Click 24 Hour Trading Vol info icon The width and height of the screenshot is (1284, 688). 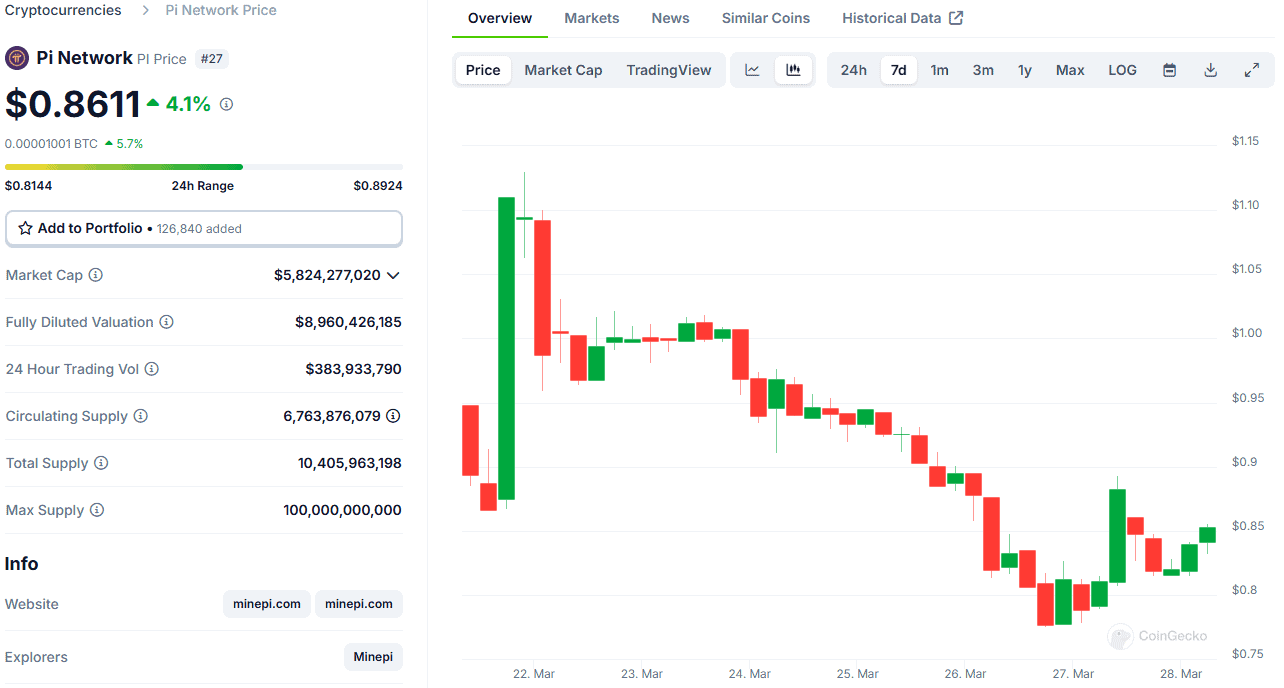[x=152, y=369]
